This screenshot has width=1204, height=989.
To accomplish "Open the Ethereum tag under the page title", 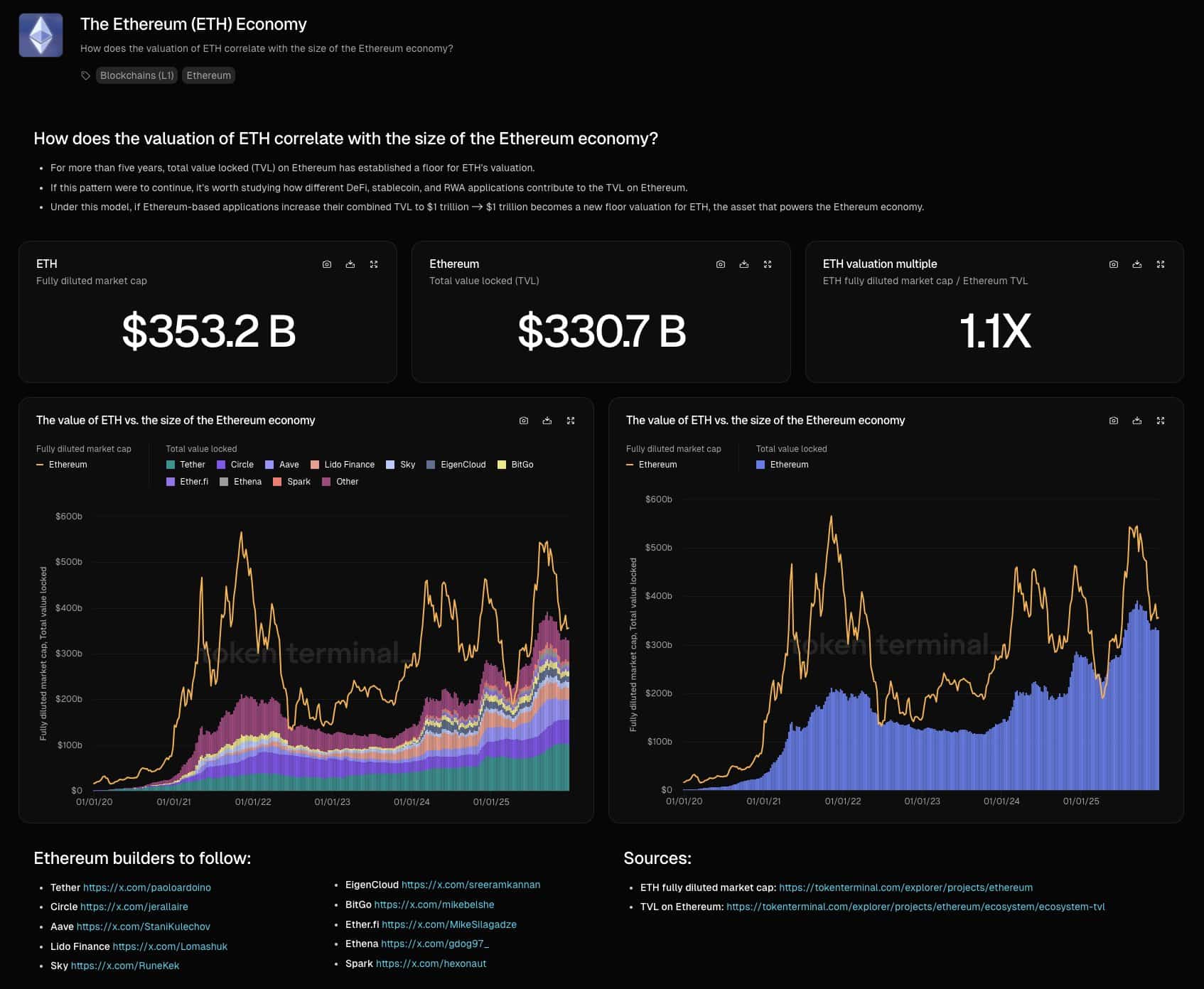I will coord(208,75).
